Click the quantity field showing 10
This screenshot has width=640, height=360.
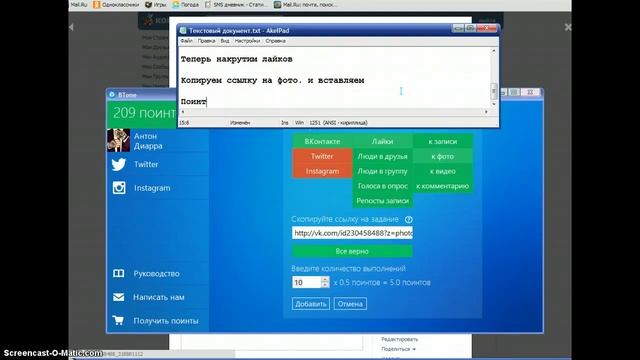[x=307, y=282]
